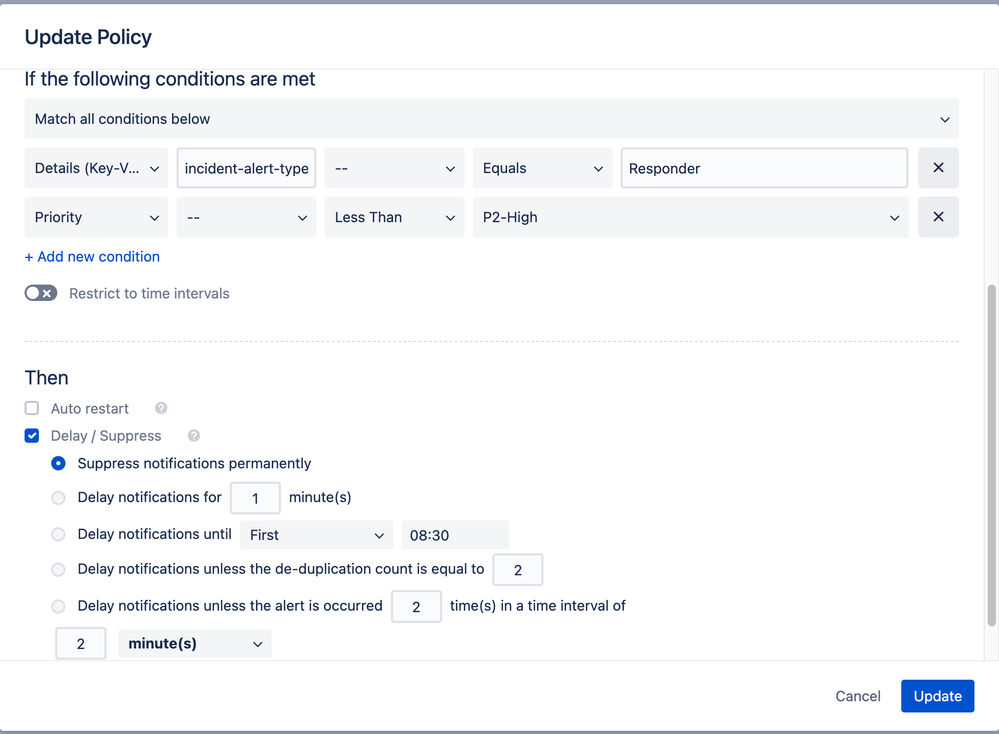Viewport: 999px width, 734px height.
Task: Open the minute(s) time unit dropdown
Action: click(194, 644)
